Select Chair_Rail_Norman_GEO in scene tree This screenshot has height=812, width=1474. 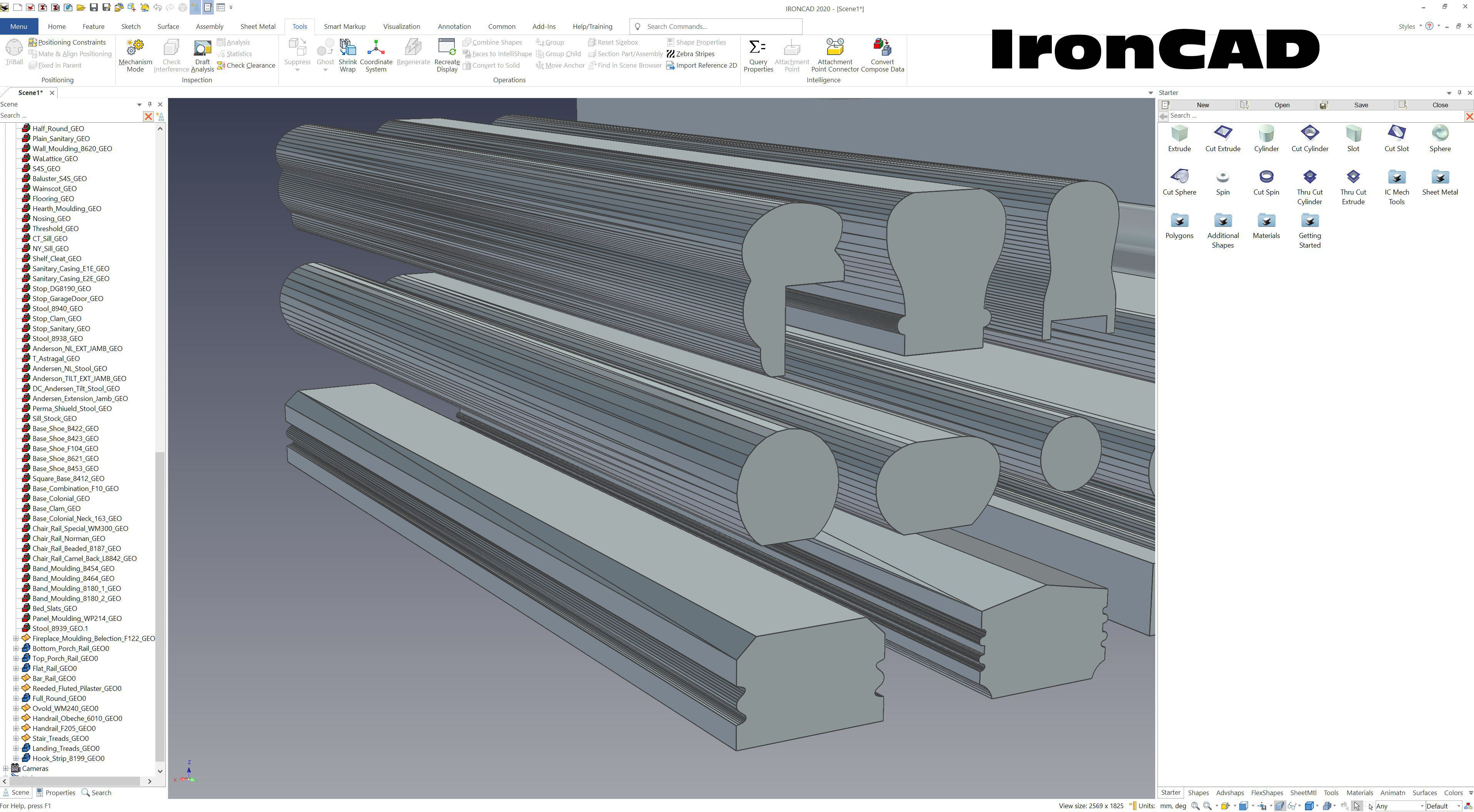pyautogui.click(x=69, y=539)
